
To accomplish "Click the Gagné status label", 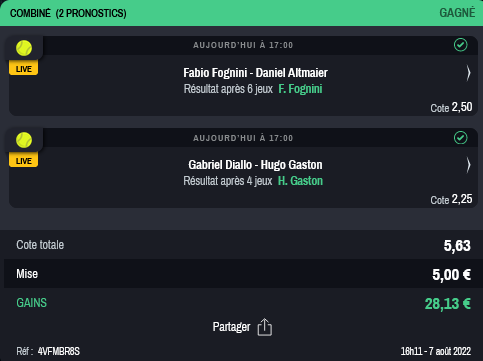I will tap(457, 13).
